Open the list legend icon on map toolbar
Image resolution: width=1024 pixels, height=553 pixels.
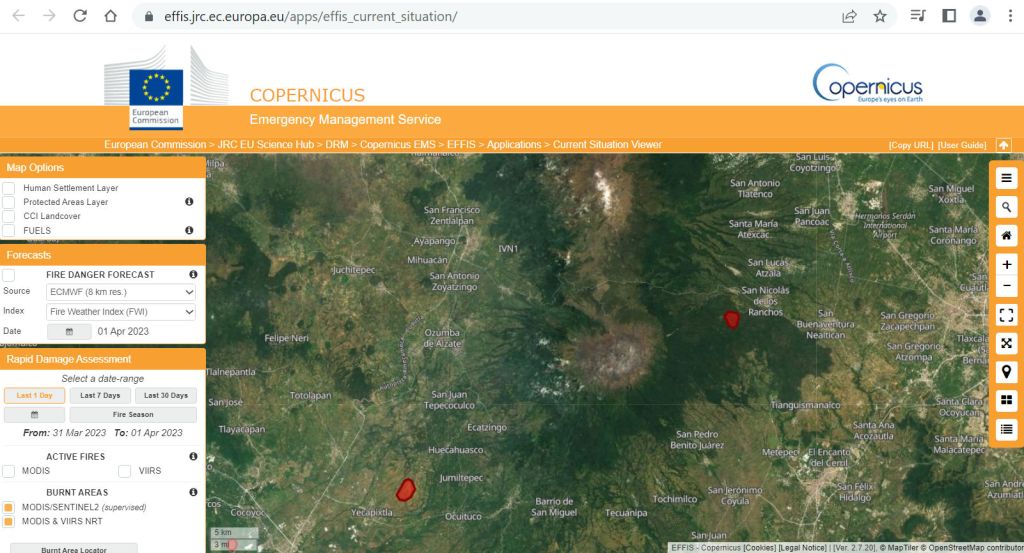[1006, 429]
